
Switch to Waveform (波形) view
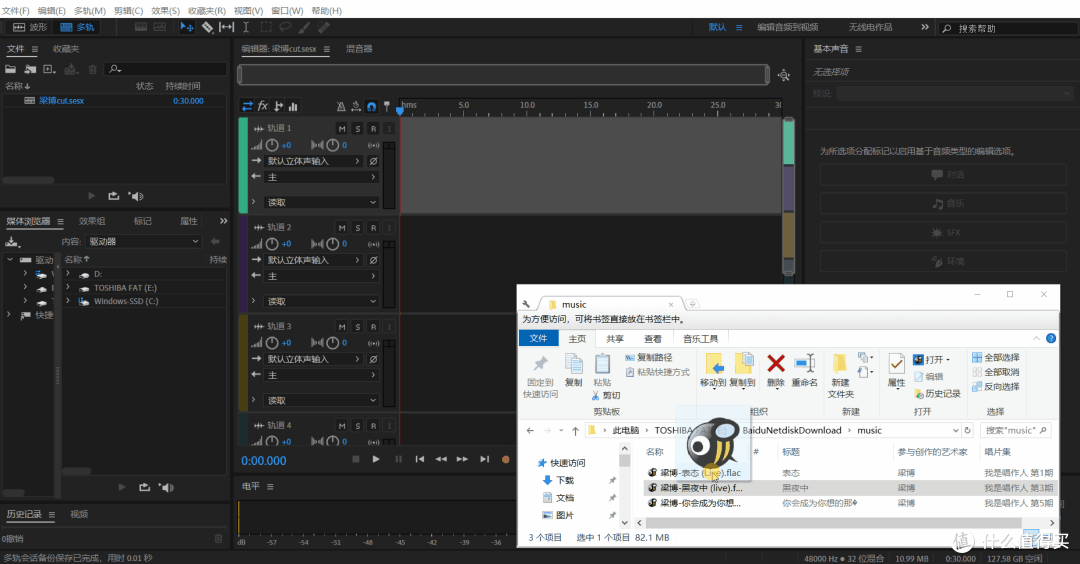coord(30,27)
